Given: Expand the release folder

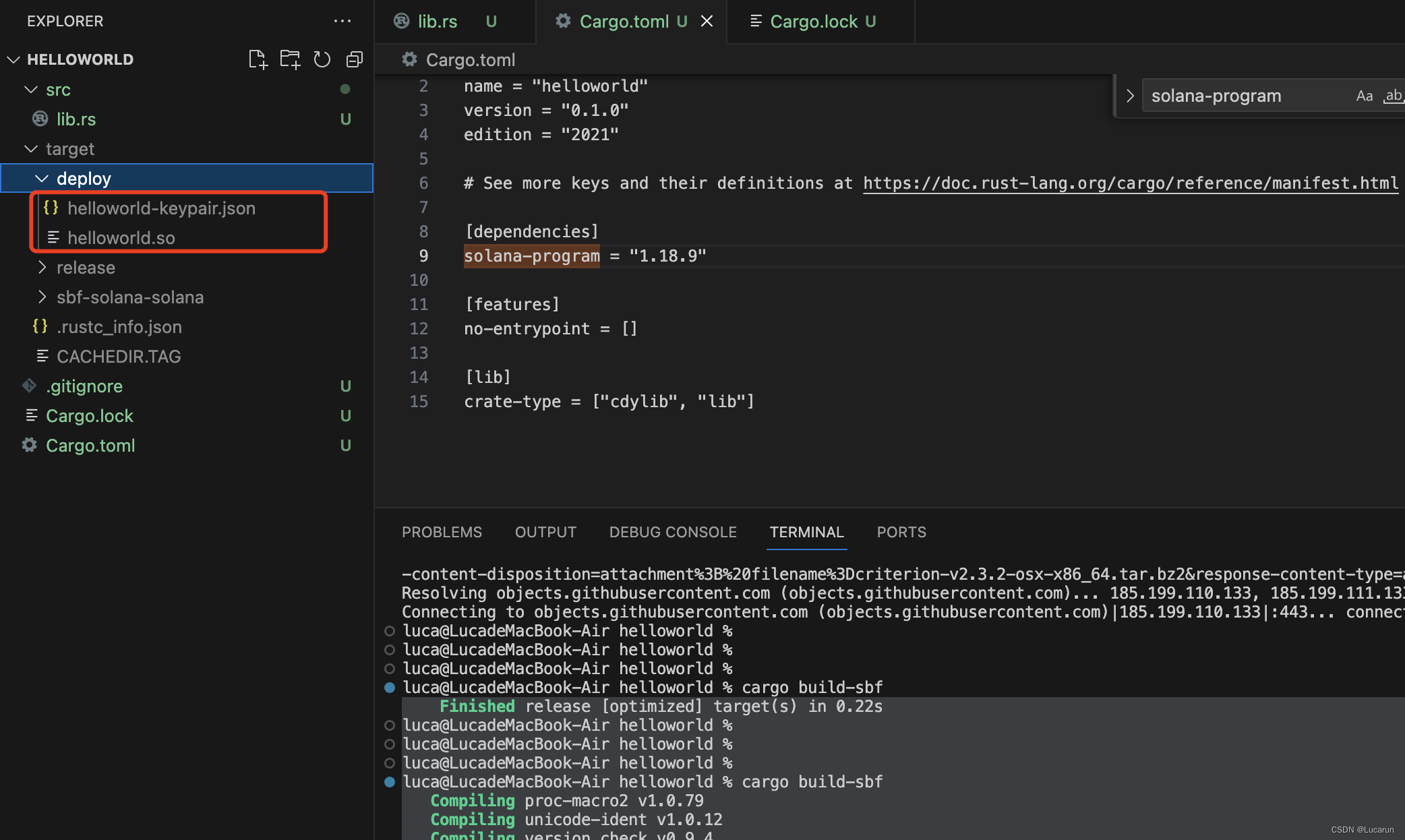Looking at the screenshot, I should [x=86, y=268].
